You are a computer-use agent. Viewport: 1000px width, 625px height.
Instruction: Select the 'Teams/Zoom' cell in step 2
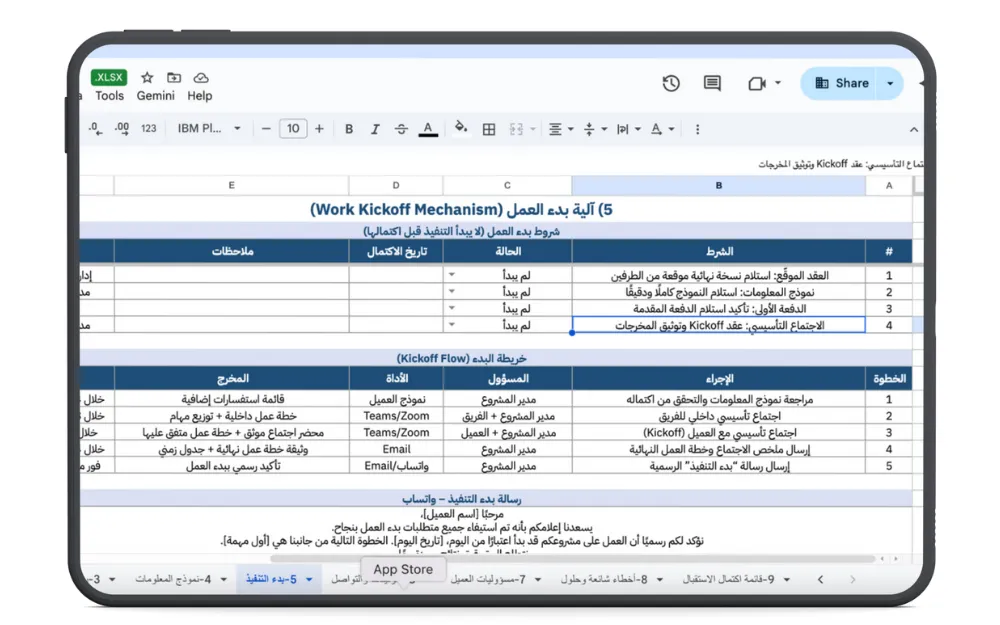click(396, 416)
